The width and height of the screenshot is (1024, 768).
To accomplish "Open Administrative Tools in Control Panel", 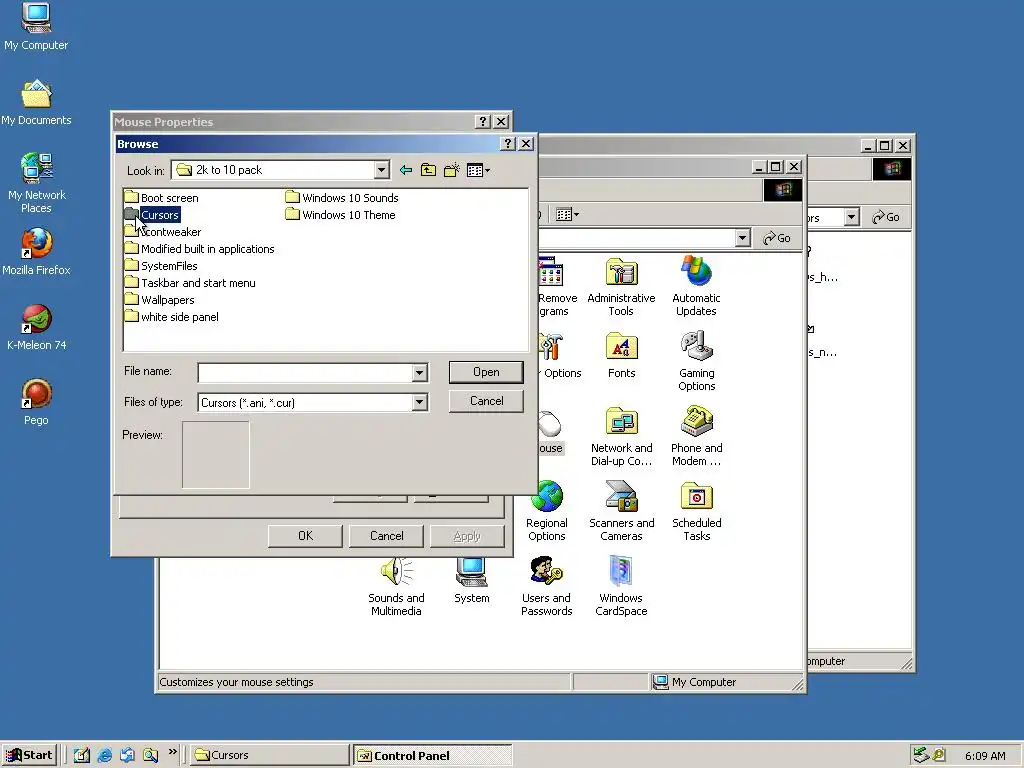I will coord(621,287).
